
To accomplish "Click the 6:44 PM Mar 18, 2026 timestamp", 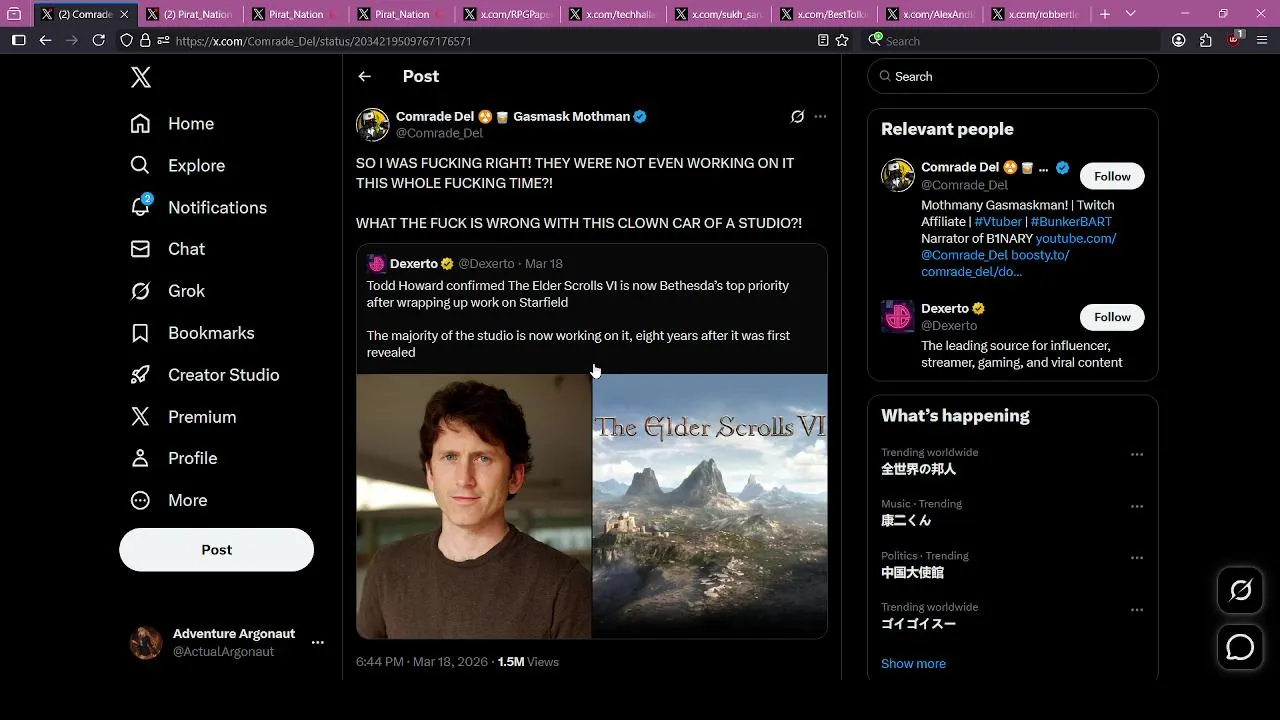I will tap(423, 662).
